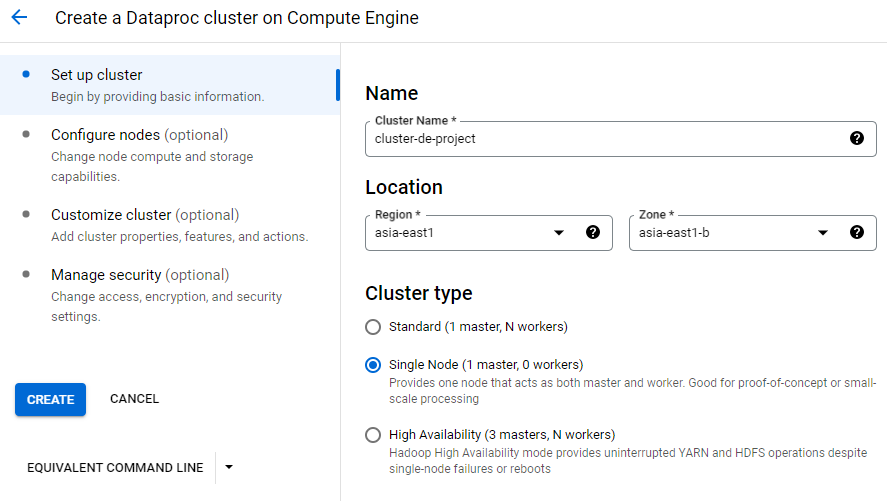Open help icon for Zone field

(856, 232)
